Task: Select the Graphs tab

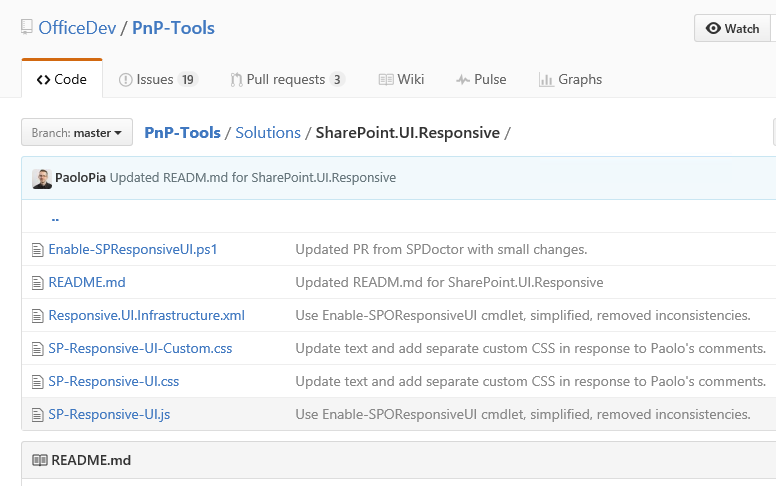Action: point(570,80)
